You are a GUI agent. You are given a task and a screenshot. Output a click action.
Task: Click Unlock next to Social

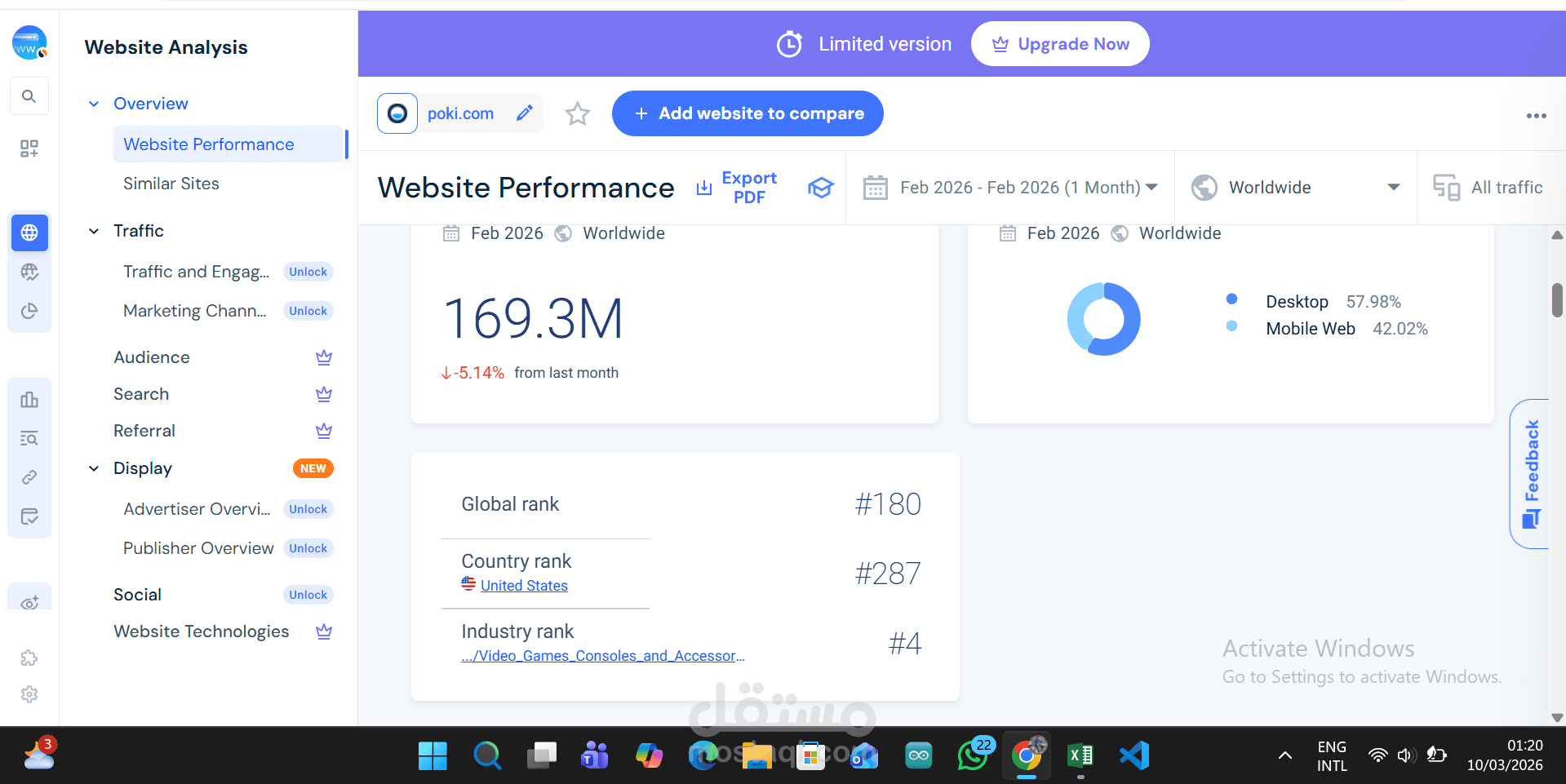(x=308, y=595)
